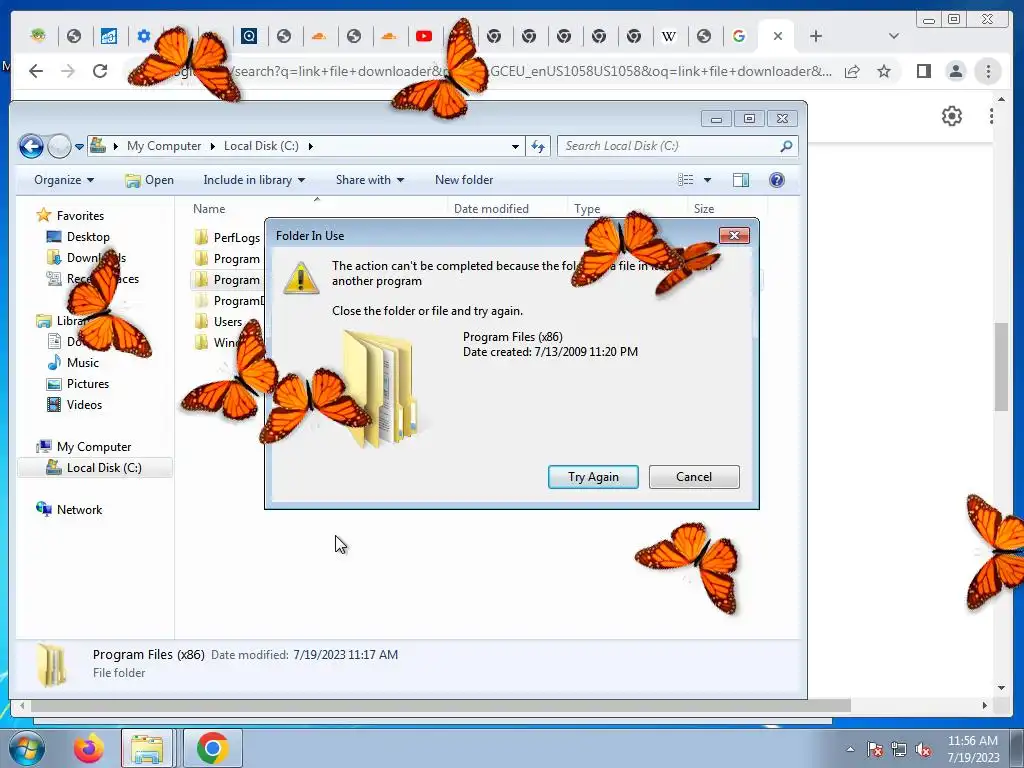
Task: Click Explorer refresh button
Action: pyautogui.click(x=538, y=146)
